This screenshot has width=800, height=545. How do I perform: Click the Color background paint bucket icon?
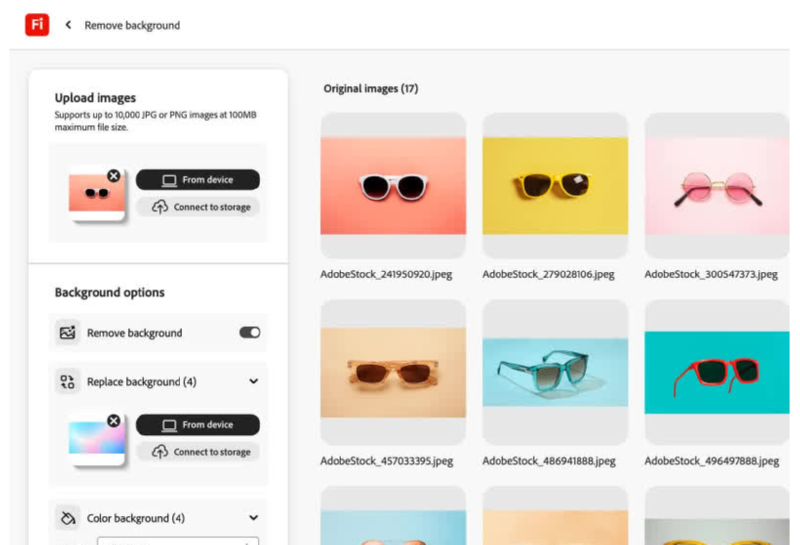[67, 518]
